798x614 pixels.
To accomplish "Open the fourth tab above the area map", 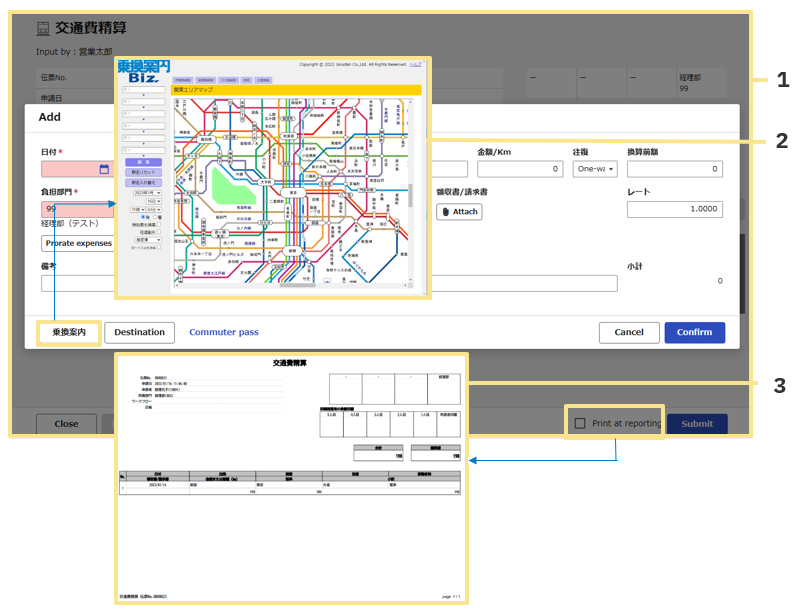I will [x=246, y=80].
